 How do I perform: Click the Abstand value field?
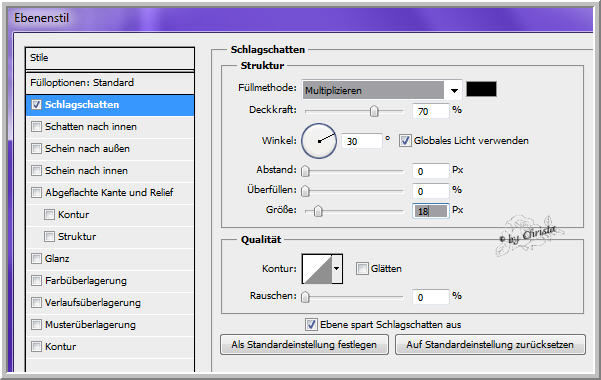[430, 171]
